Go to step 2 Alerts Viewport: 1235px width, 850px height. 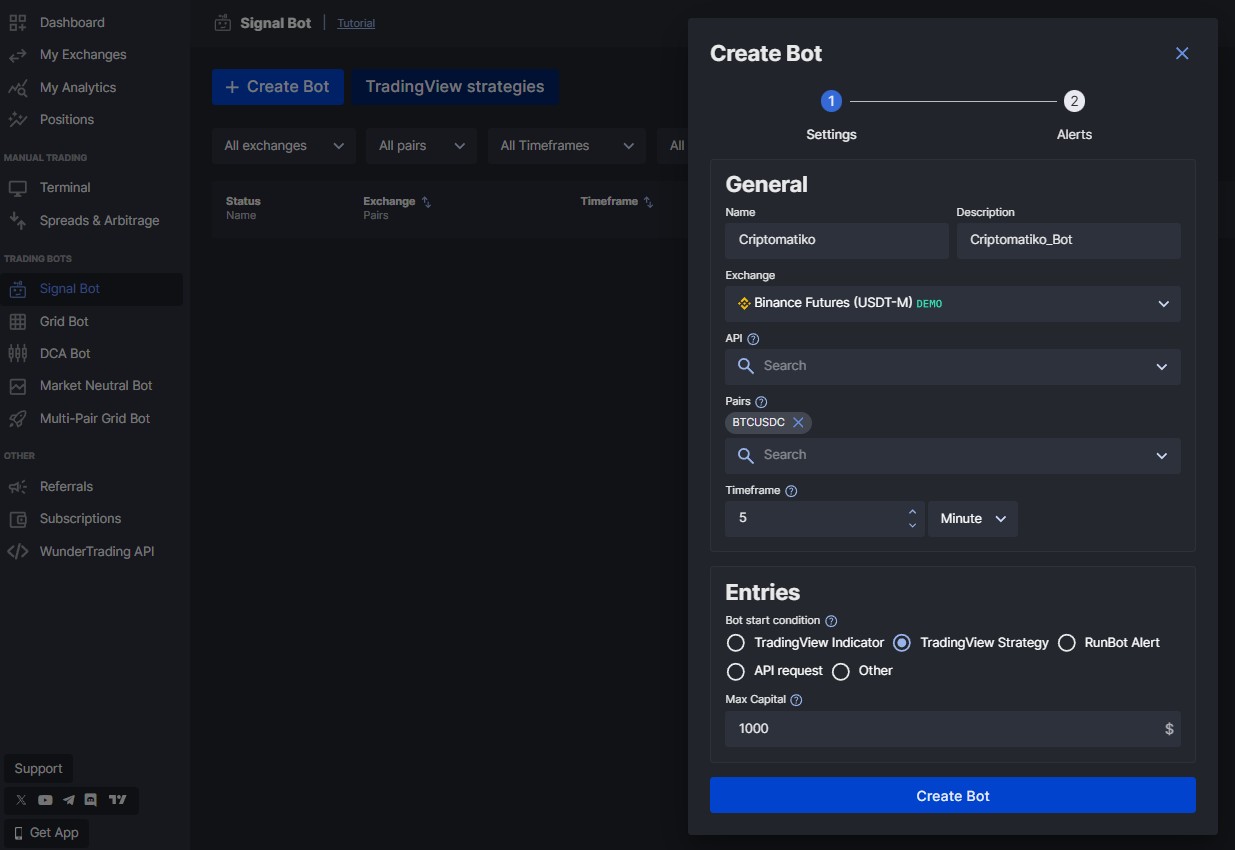tap(1074, 101)
